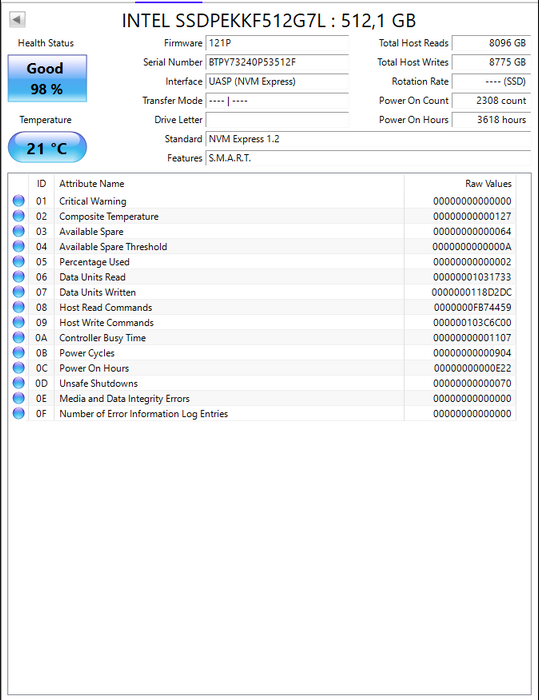Viewport: 539px width, 700px height.
Task: Click the status orb for Power Cycles
Action: [x=19, y=353]
